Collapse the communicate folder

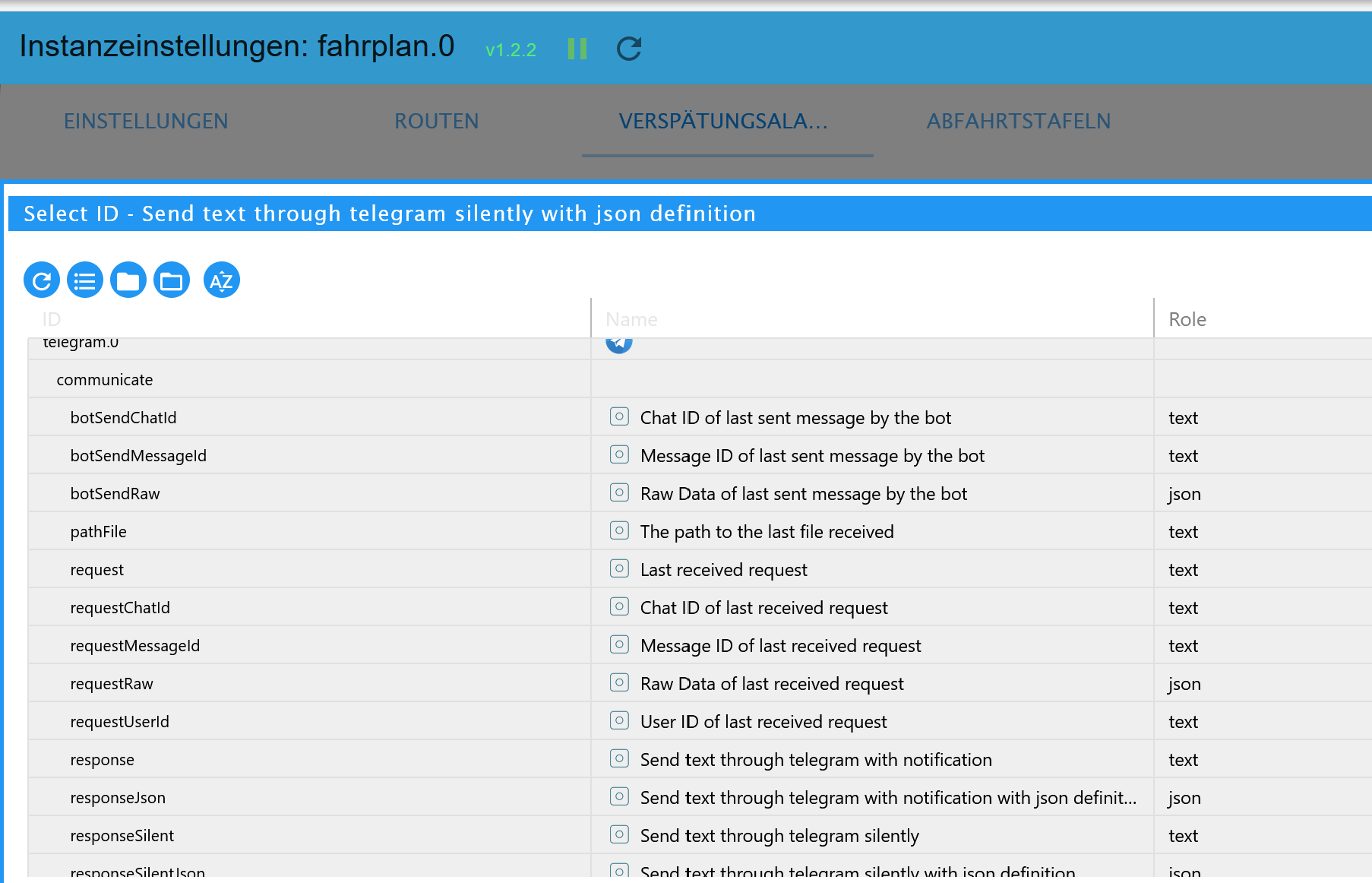point(105,380)
